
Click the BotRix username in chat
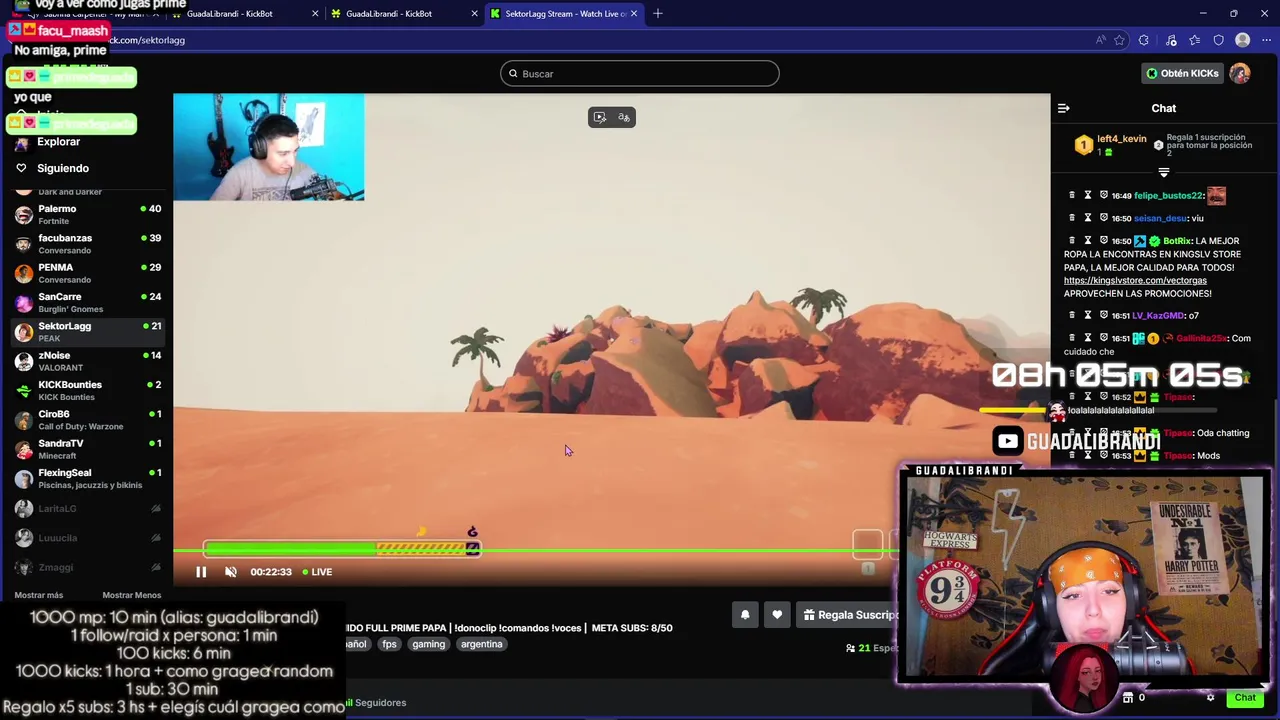pos(1176,241)
